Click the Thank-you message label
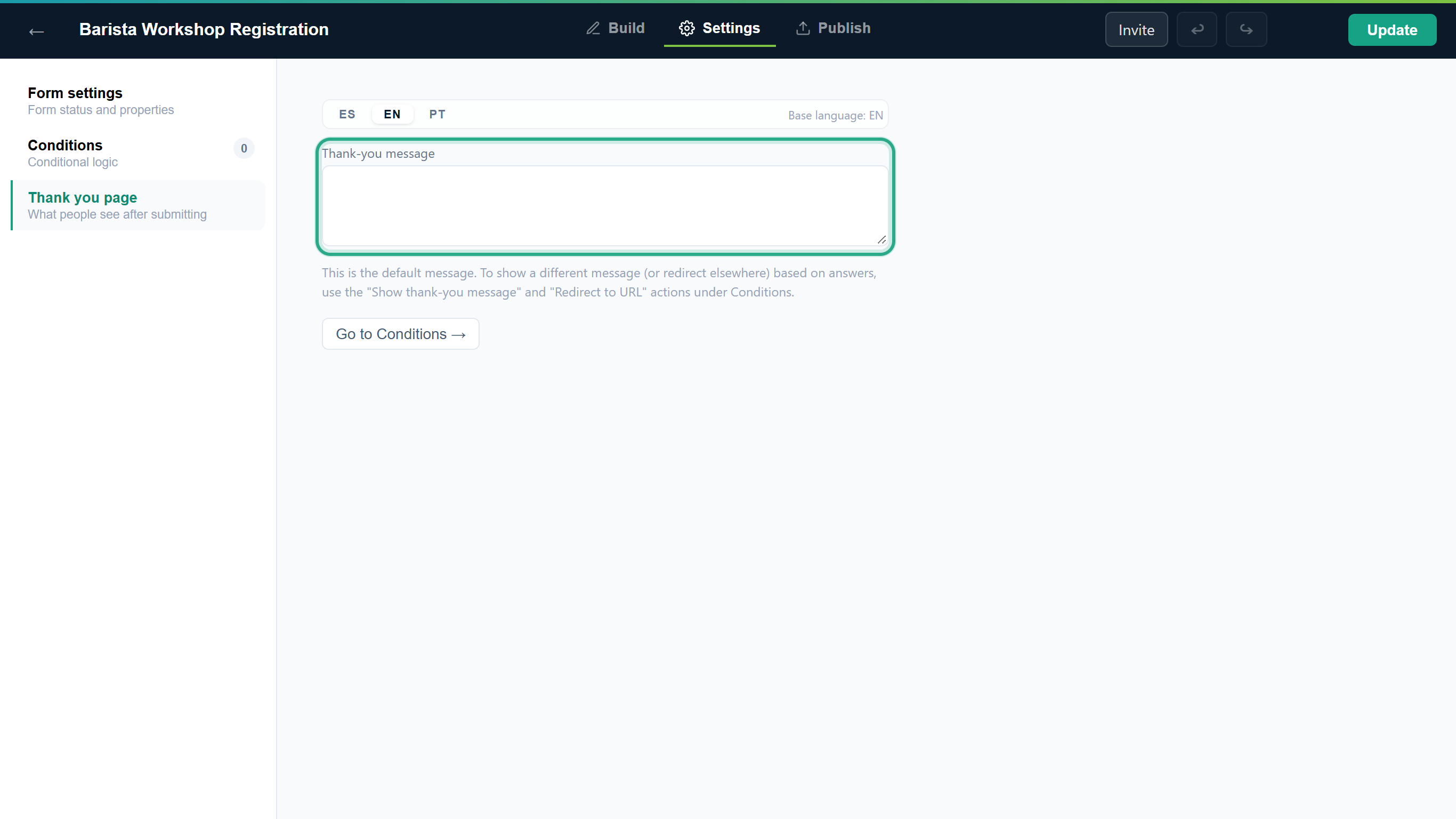Image resolution: width=1456 pixels, height=819 pixels. 378,154
